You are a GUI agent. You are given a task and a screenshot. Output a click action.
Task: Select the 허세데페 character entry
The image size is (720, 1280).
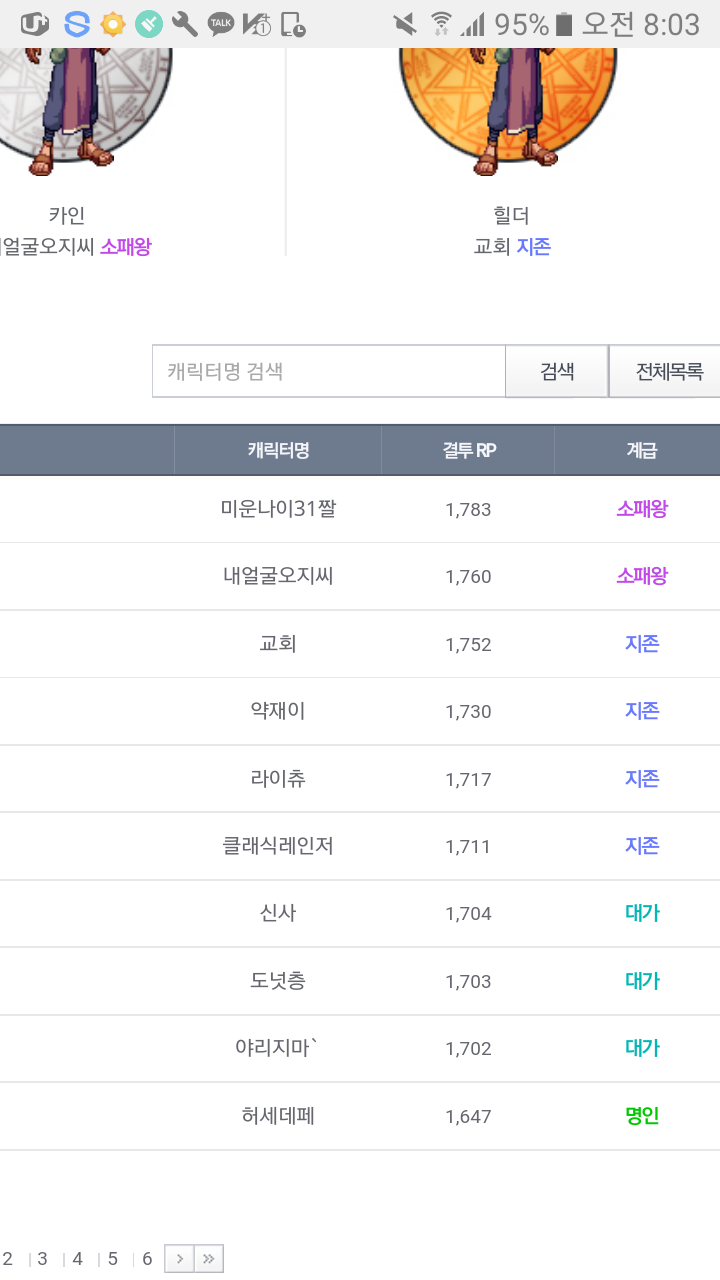click(x=278, y=1116)
